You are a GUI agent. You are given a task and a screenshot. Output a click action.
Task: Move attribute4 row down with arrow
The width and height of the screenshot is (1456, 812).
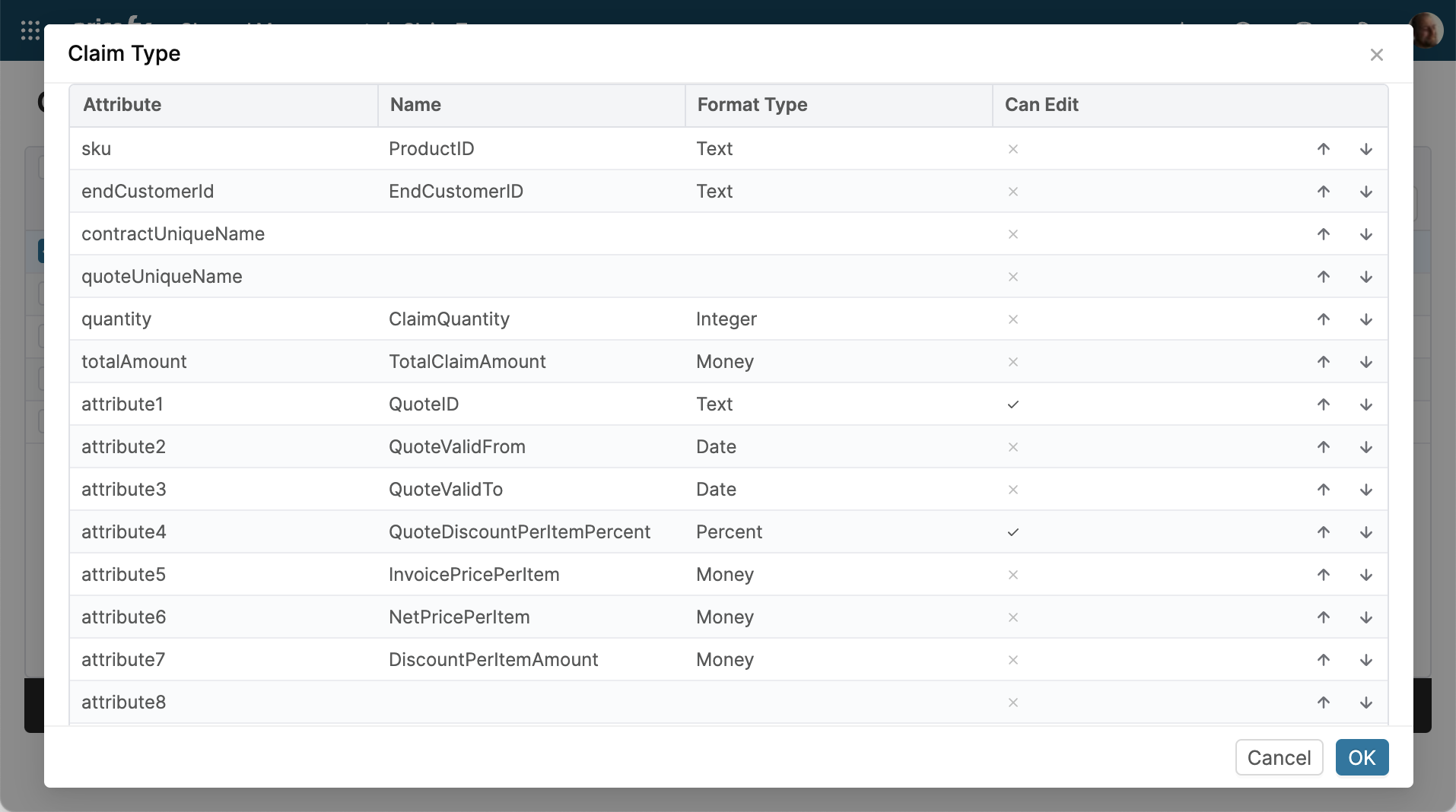1365,532
